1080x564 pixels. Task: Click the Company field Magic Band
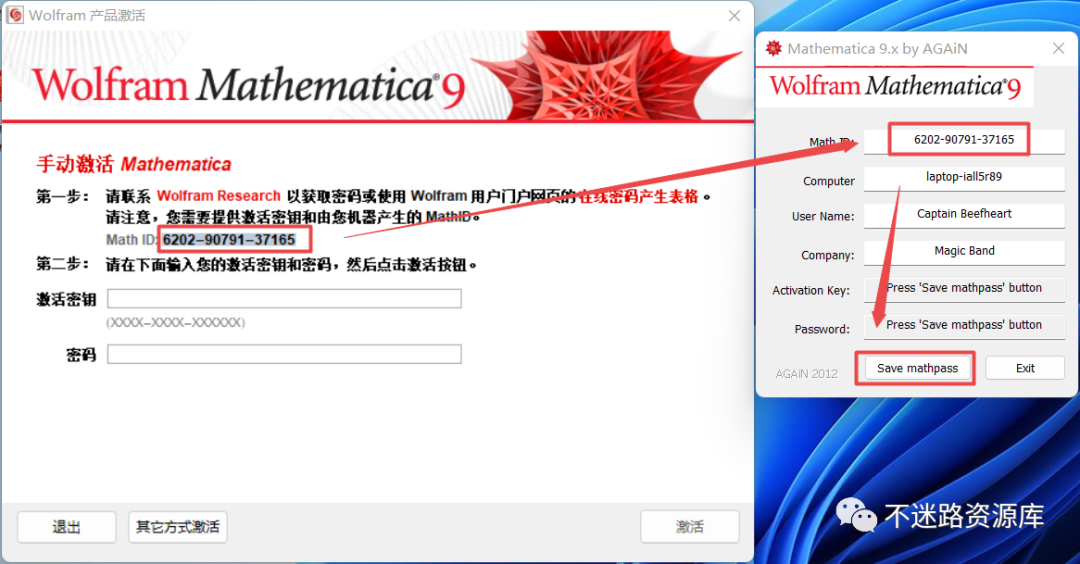[964, 252]
